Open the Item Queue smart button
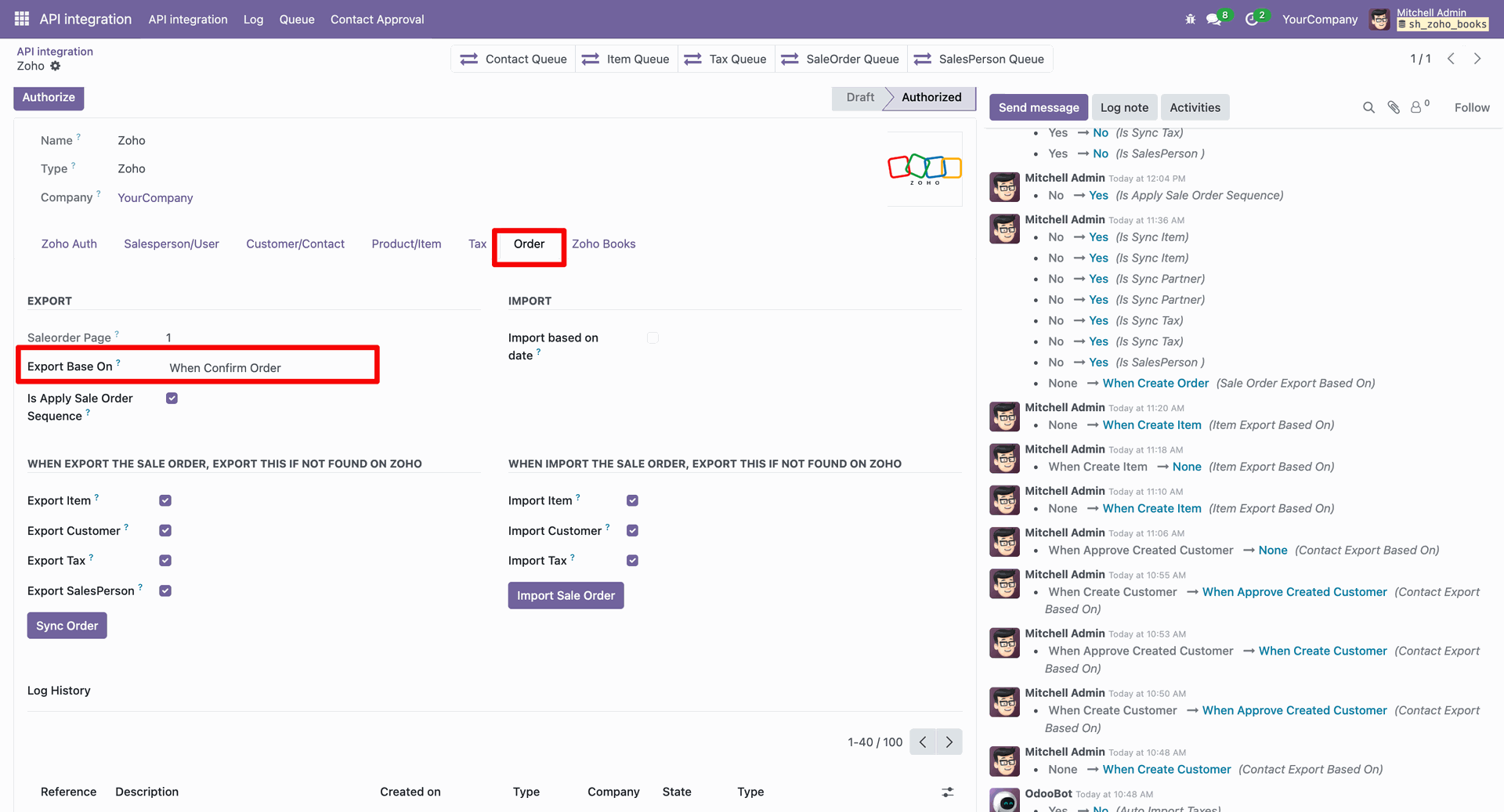The height and width of the screenshot is (812, 1504). 625,59
